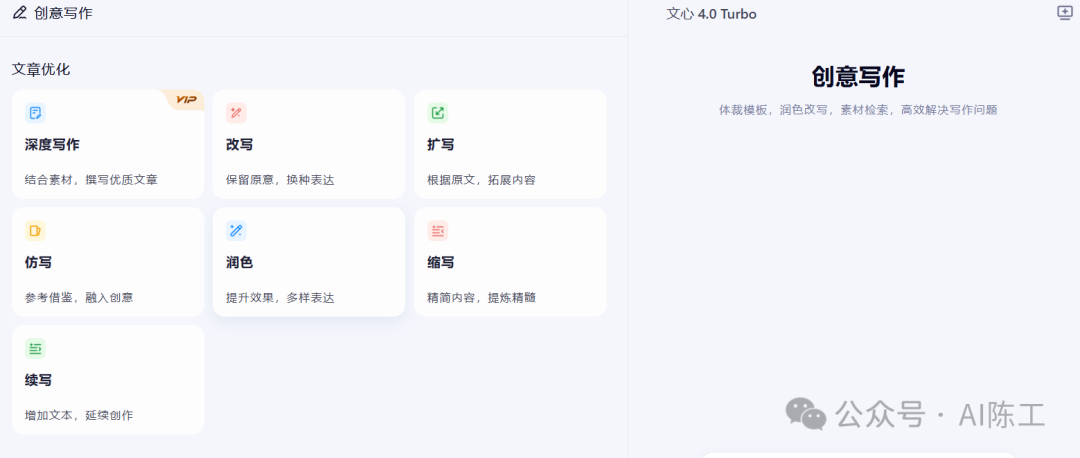Open 仿写 card description text
This screenshot has height=458, width=1080.
point(79,298)
